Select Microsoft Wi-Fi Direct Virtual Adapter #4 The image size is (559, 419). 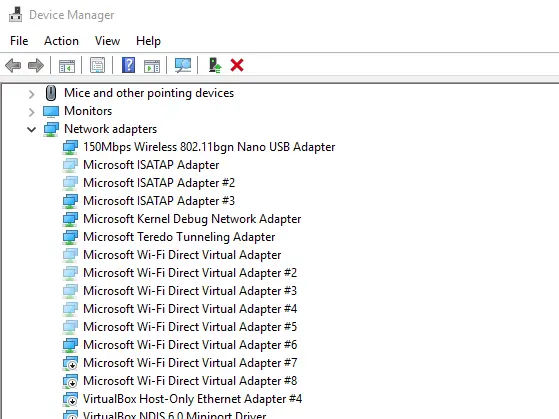point(190,309)
